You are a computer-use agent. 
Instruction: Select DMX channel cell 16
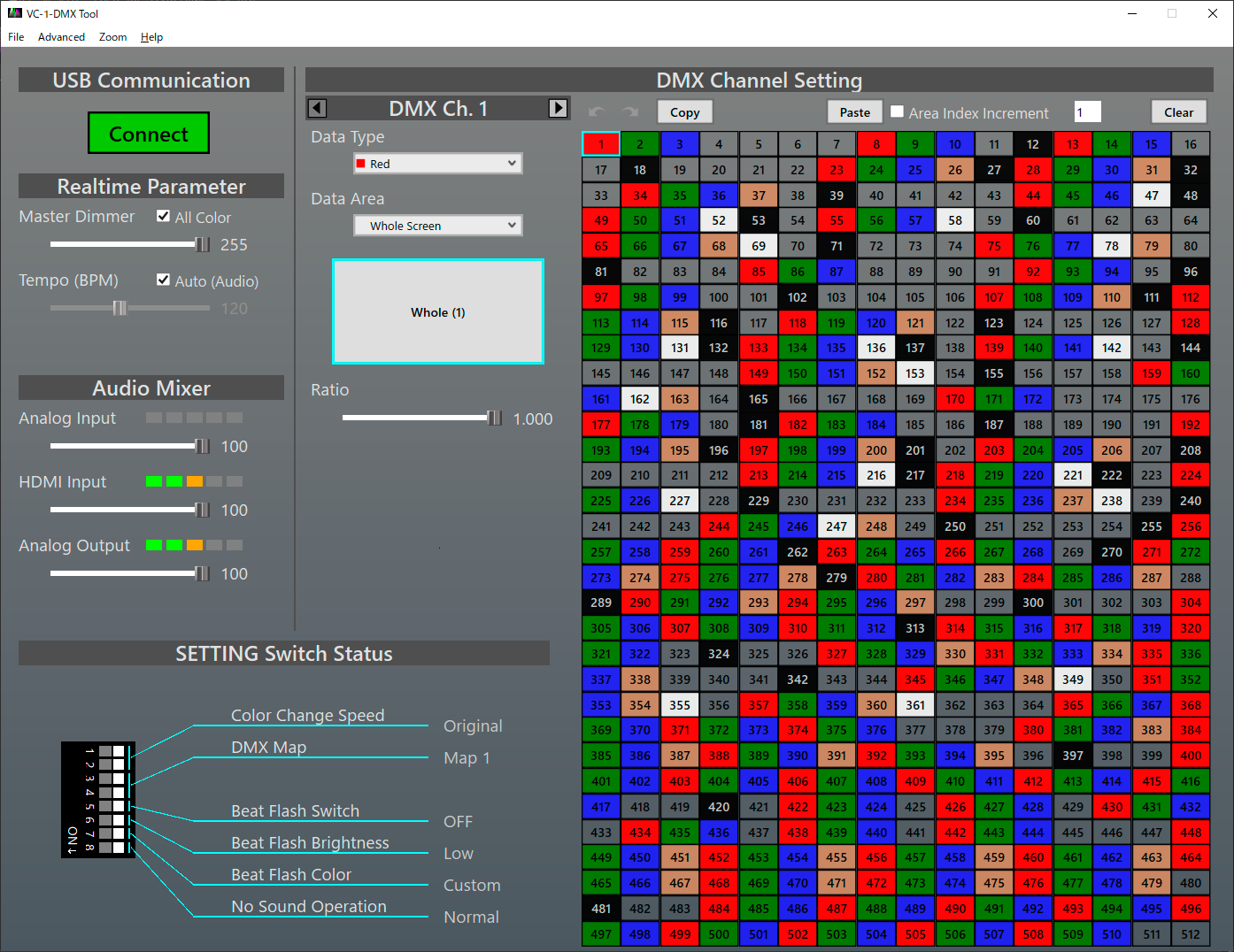coord(1191,144)
